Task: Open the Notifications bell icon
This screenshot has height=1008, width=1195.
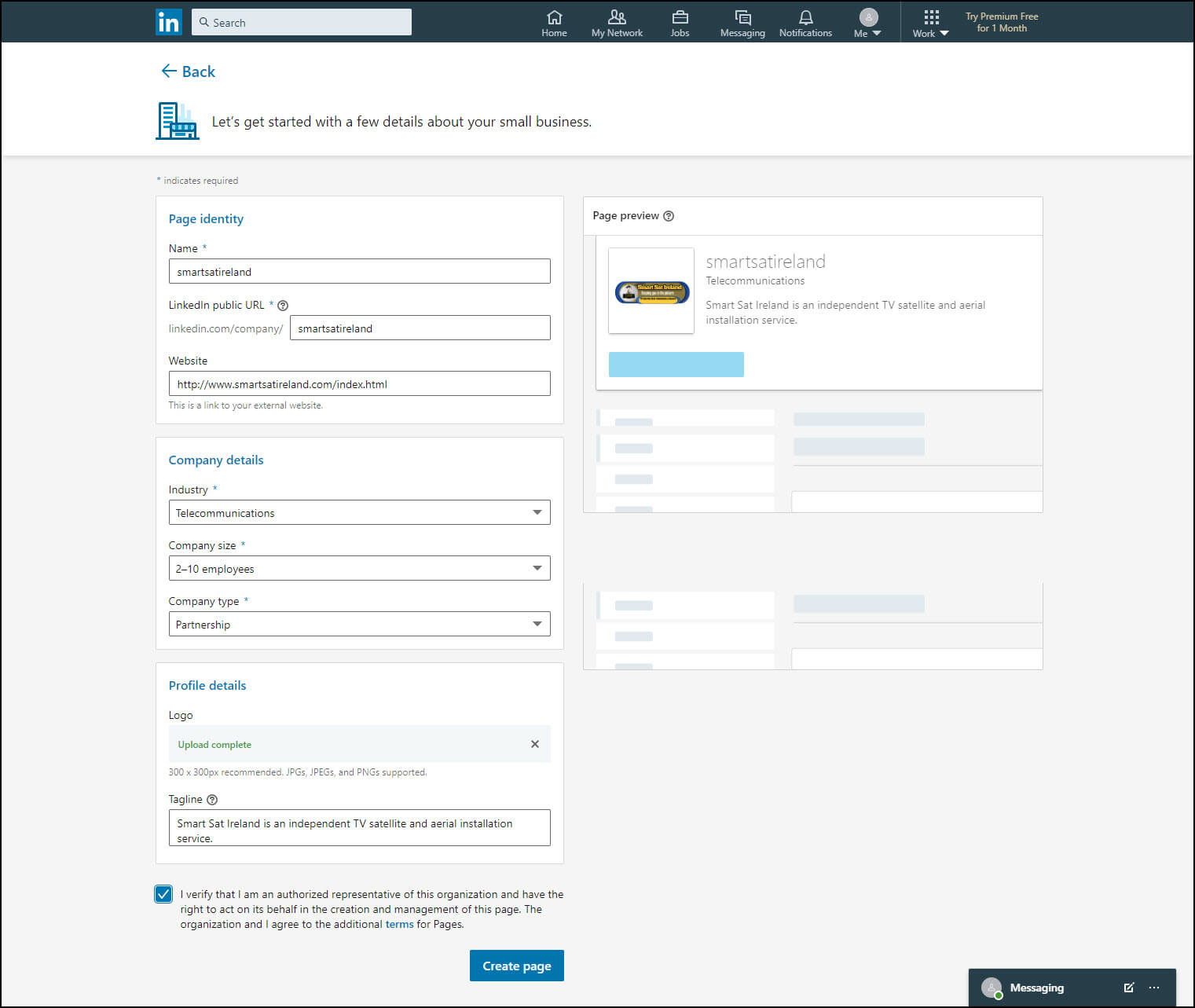Action: tap(805, 24)
